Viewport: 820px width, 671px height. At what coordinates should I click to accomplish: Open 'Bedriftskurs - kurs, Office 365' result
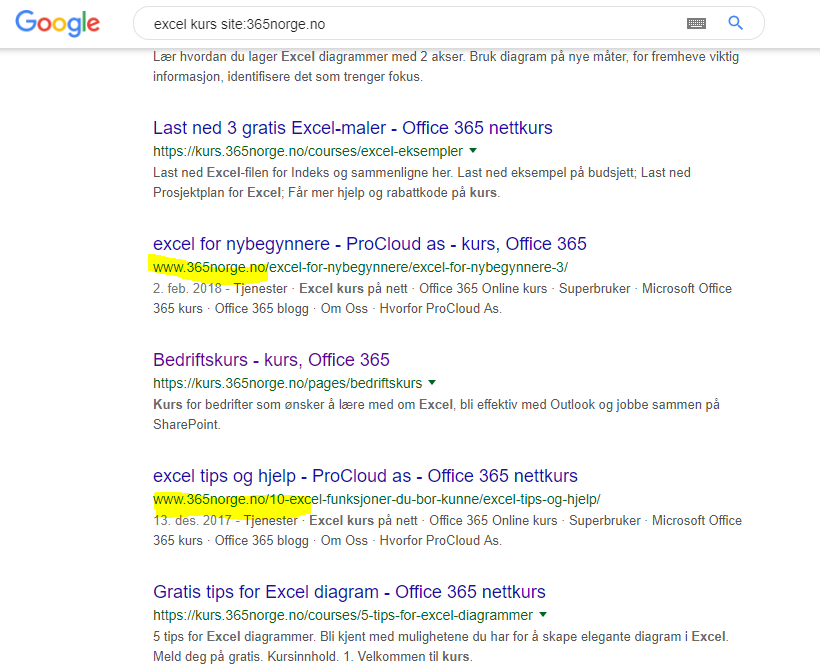tap(271, 360)
